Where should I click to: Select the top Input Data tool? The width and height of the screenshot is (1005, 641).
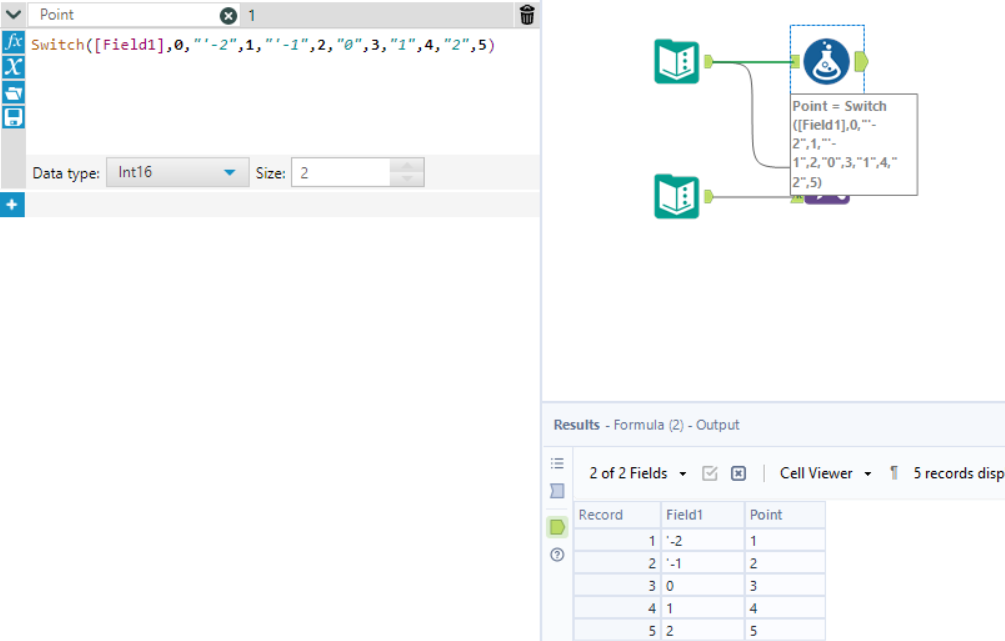pos(676,60)
